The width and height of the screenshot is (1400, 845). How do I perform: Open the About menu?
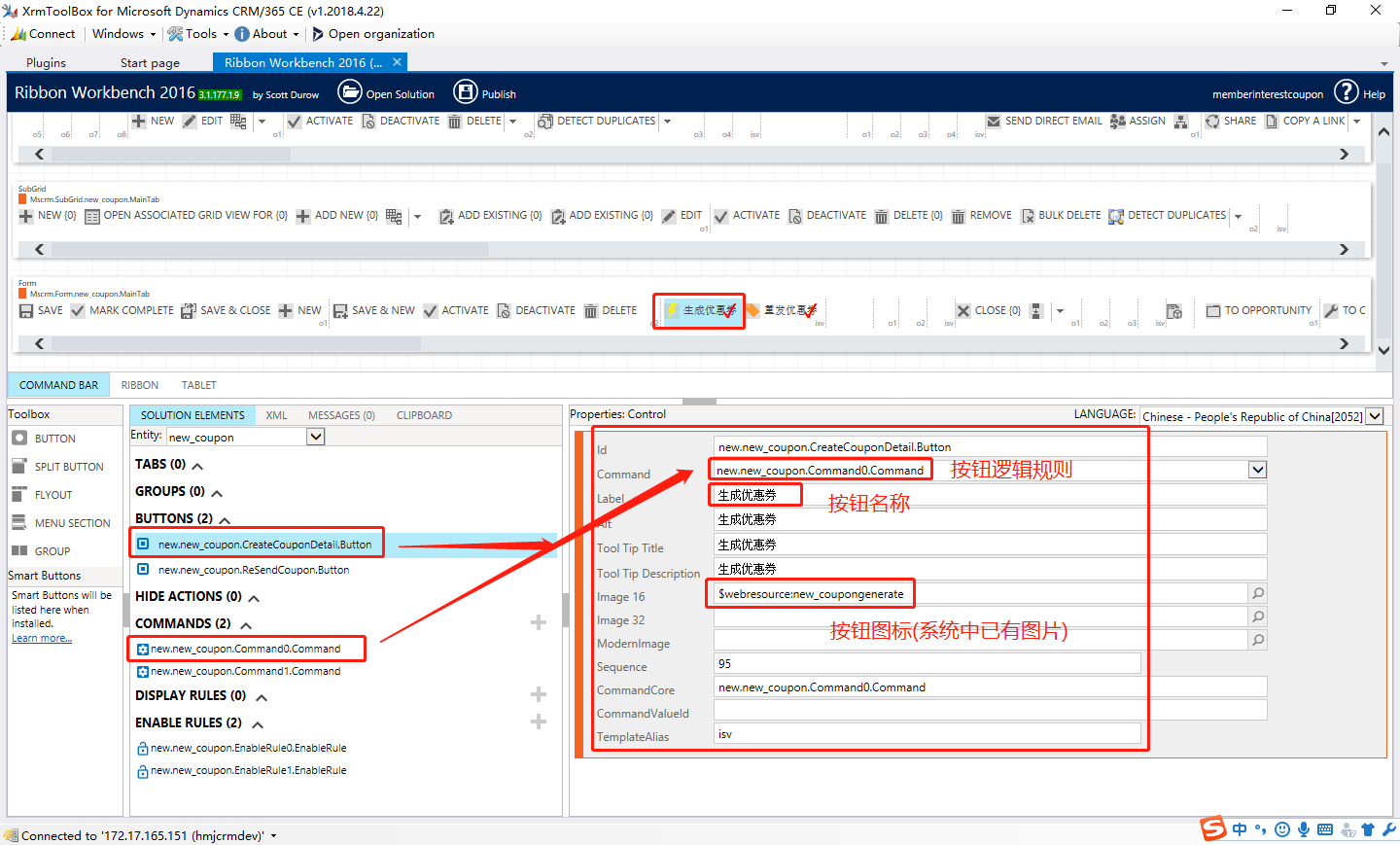267,34
